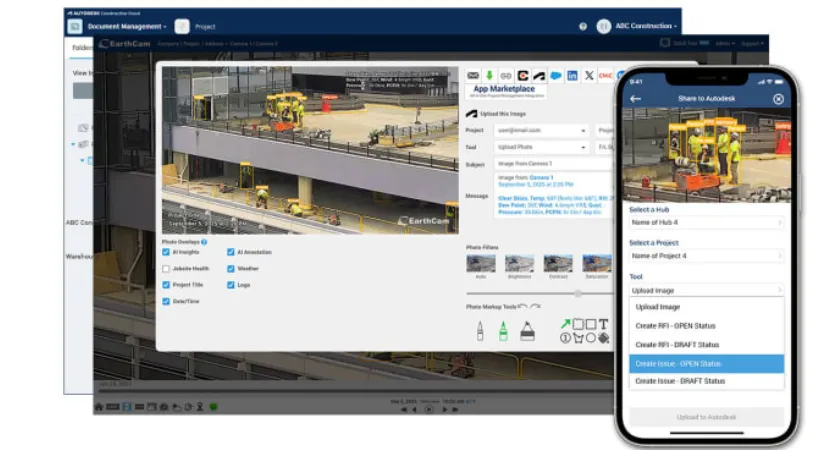Click the copy link chain icon
840x450 pixels.
coord(506,76)
